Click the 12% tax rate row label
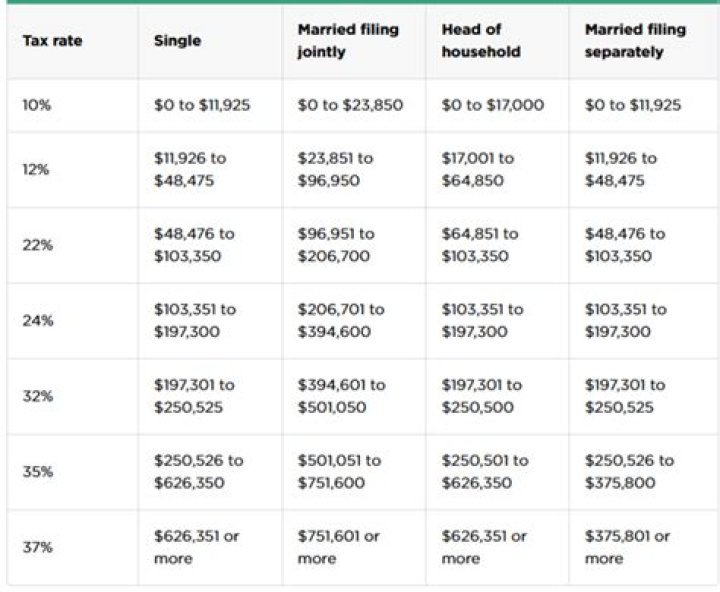 [x=36, y=170]
